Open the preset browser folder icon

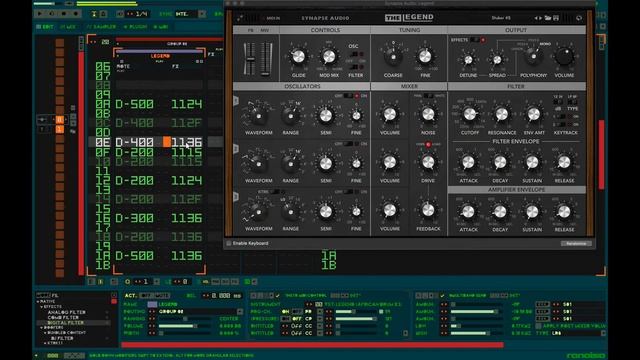click(548, 18)
